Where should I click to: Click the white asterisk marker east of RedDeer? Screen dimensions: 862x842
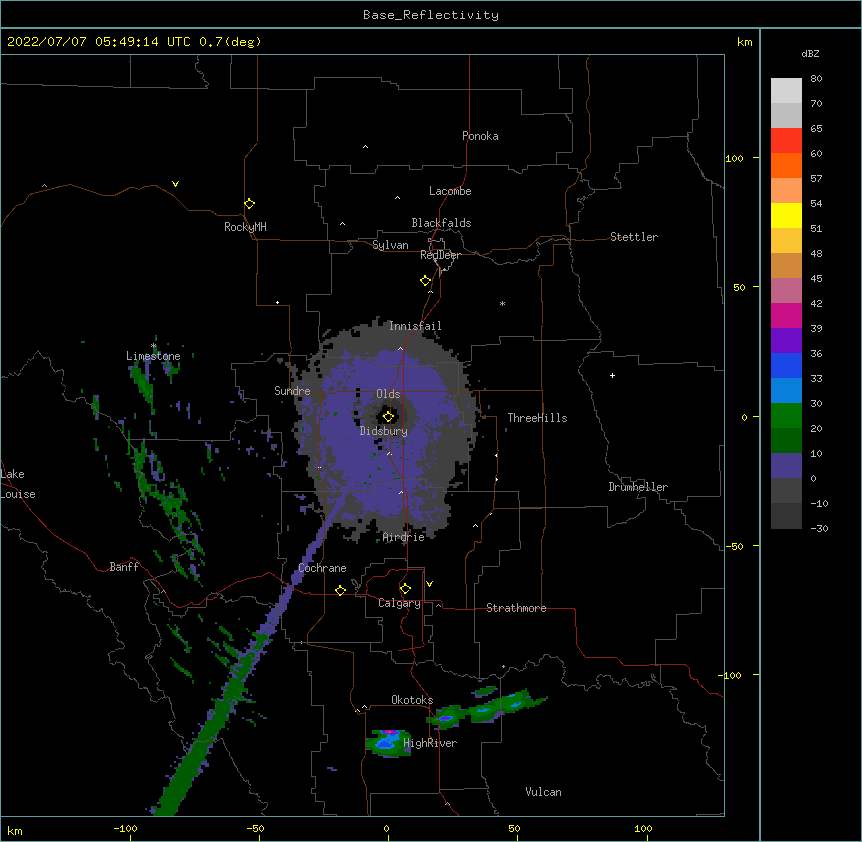502,303
